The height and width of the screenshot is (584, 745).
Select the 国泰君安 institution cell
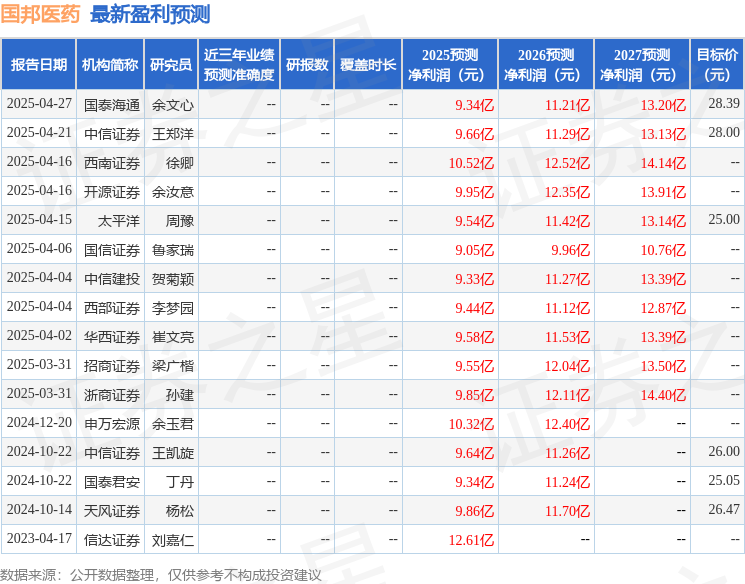point(112,482)
